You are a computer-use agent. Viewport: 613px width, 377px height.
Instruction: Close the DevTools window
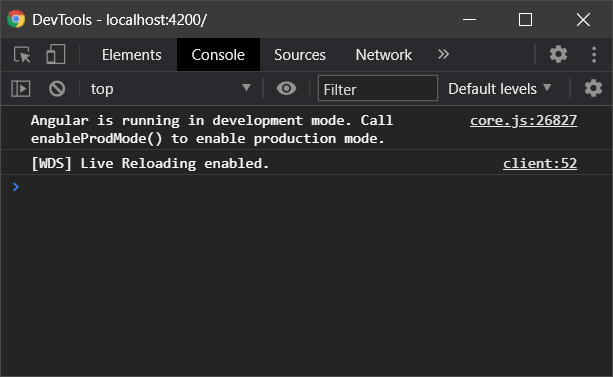pos(583,20)
